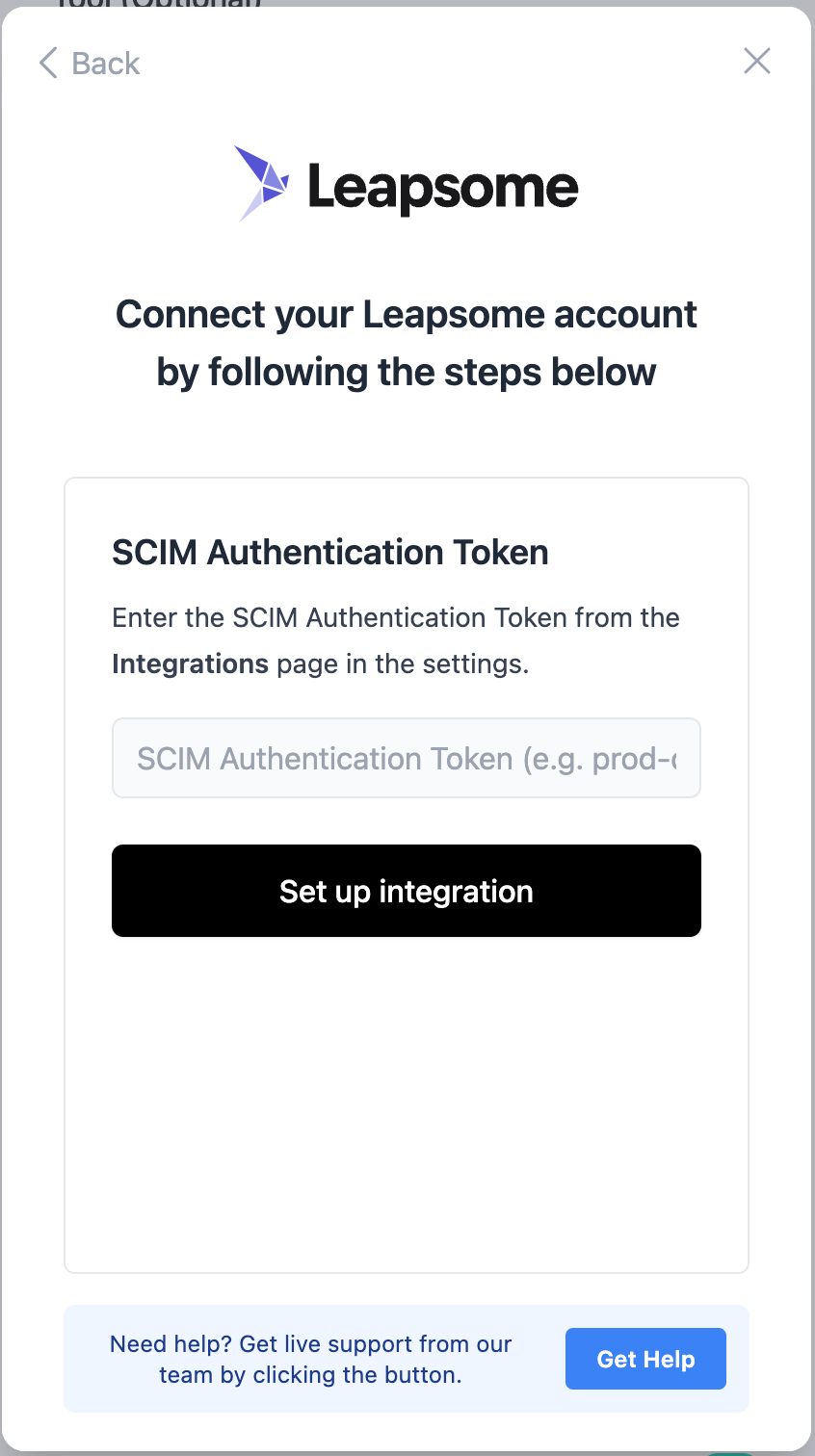
Task: Go back using the Back label
Action: coord(106,64)
